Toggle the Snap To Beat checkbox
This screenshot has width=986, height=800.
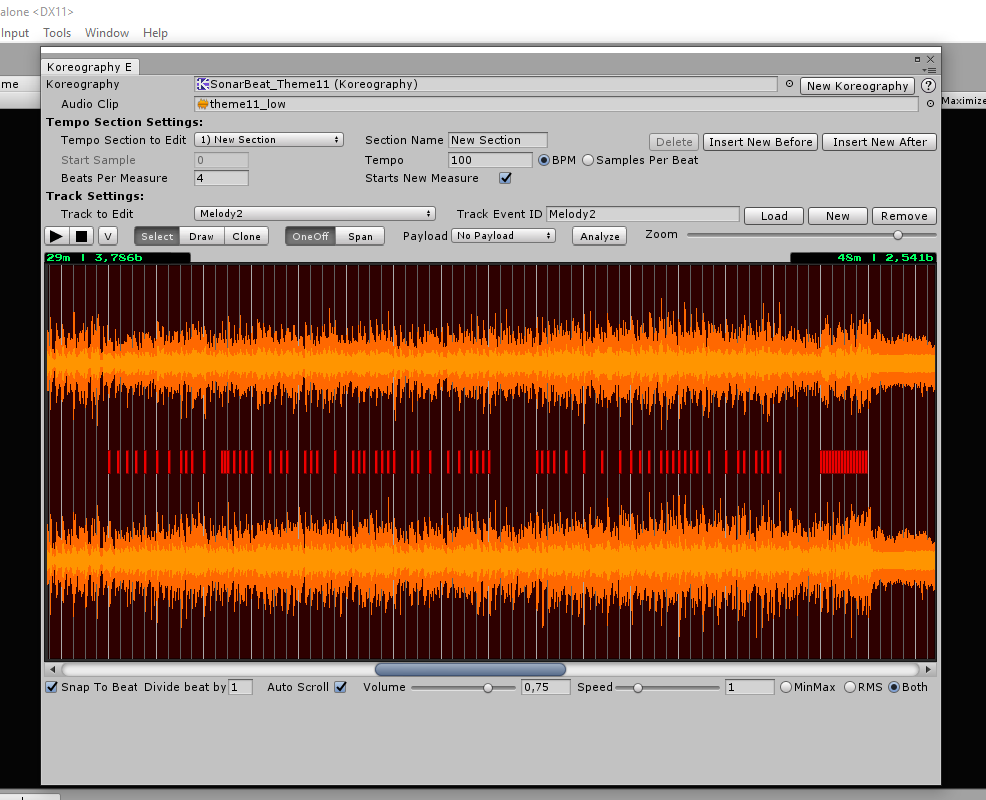pyautogui.click(x=52, y=687)
